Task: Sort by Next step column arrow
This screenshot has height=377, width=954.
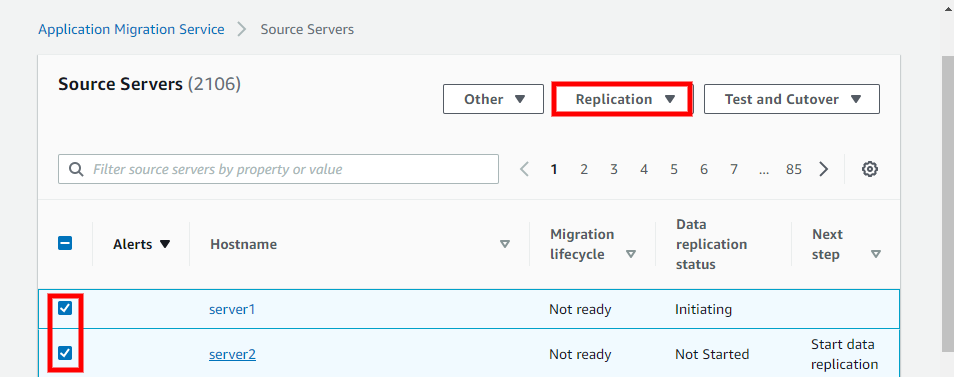Action: [876, 254]
